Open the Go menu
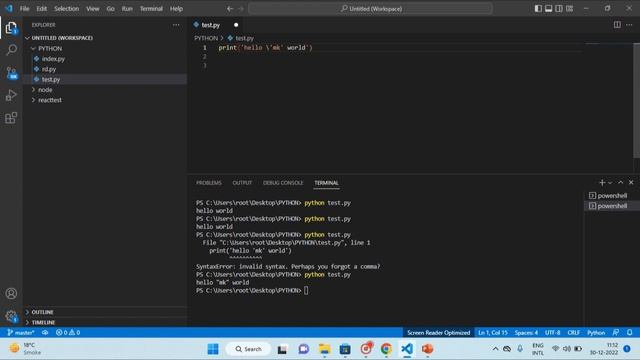640x360 pixels. coord(111,9)
